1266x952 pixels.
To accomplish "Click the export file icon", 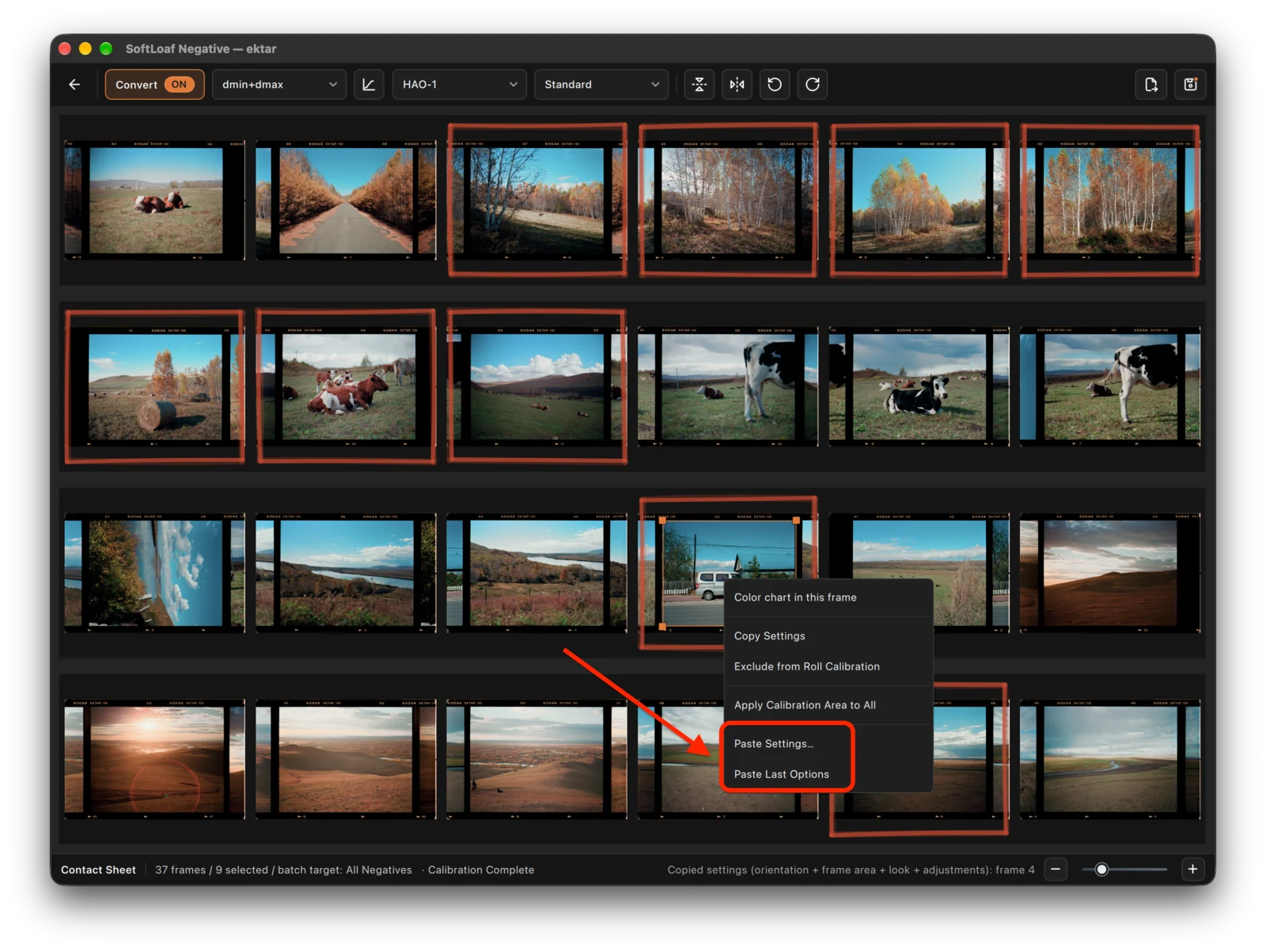I will pos(1151,85).
